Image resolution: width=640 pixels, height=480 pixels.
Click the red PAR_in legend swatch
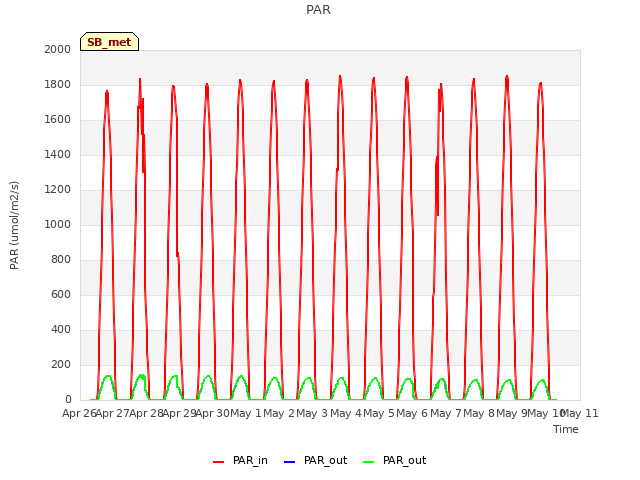click(219, 462)
